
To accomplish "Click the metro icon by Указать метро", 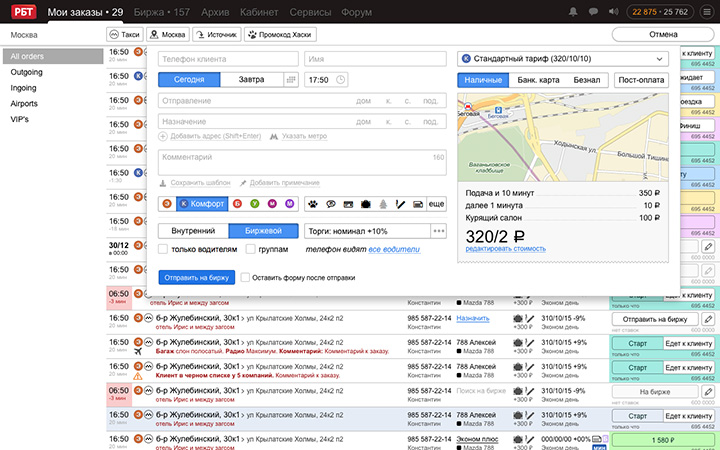I will tap(274, 136).
